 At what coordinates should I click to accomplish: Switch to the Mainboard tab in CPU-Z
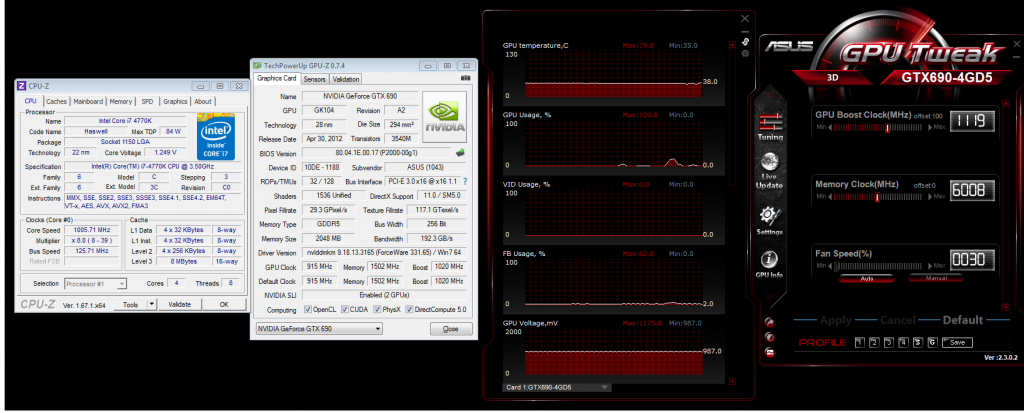click(88, 101)
